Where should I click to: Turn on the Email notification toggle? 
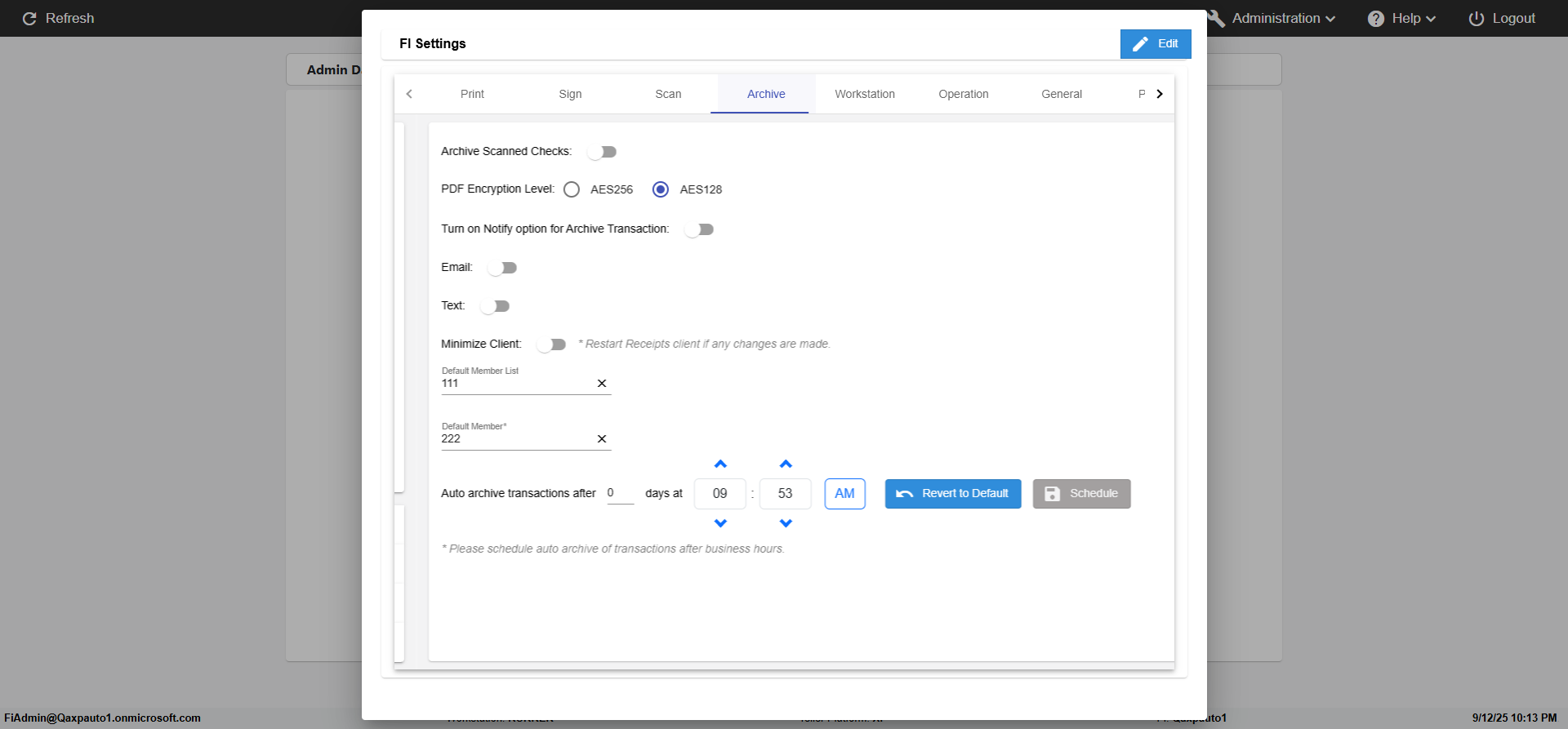coord(502,268)
